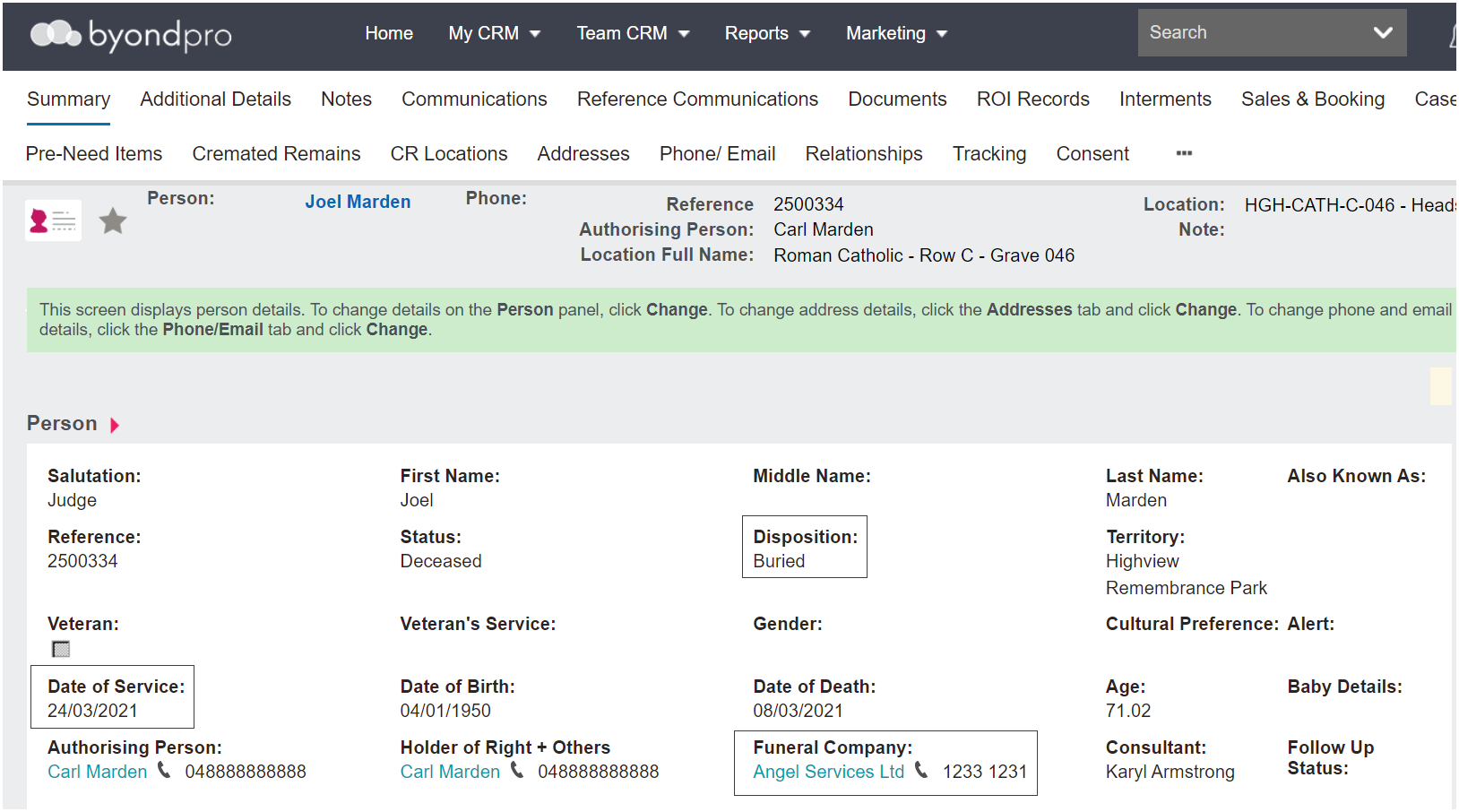Click the pink arrow next to Person
Viewport: 1459px width, 812px height.
coord(115,425)
